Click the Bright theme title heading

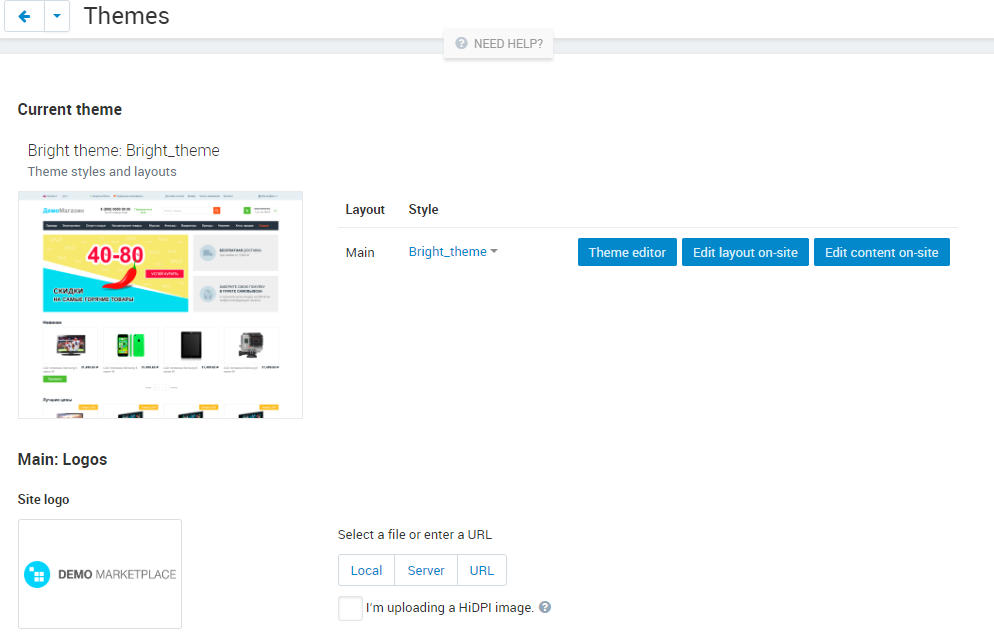pos(124,150)
